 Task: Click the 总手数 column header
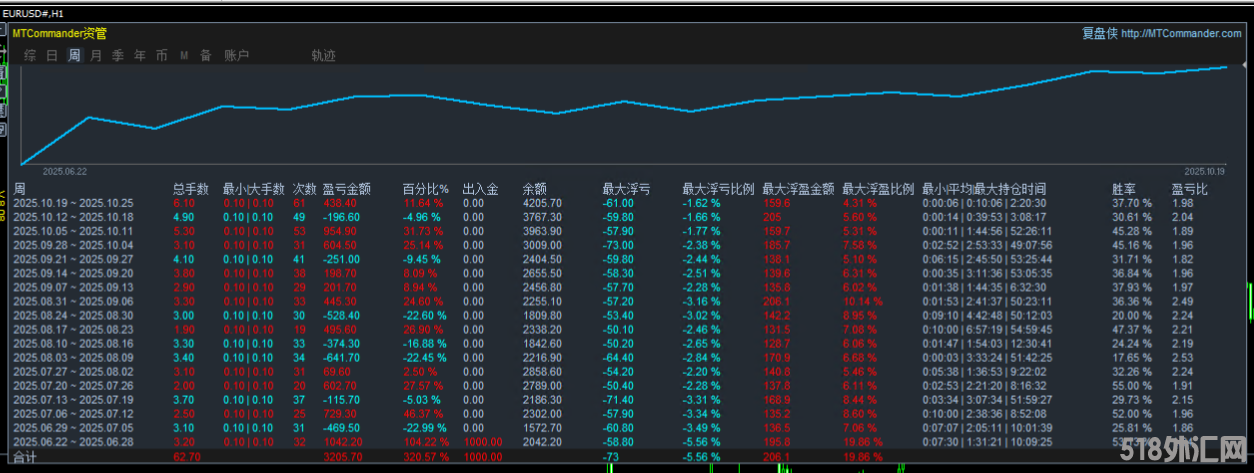click(x=190, y=188)
